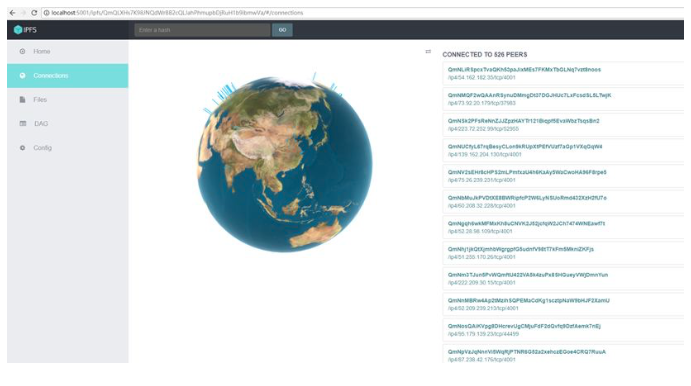Reload the page with the refresh icon

click(34, 13)
